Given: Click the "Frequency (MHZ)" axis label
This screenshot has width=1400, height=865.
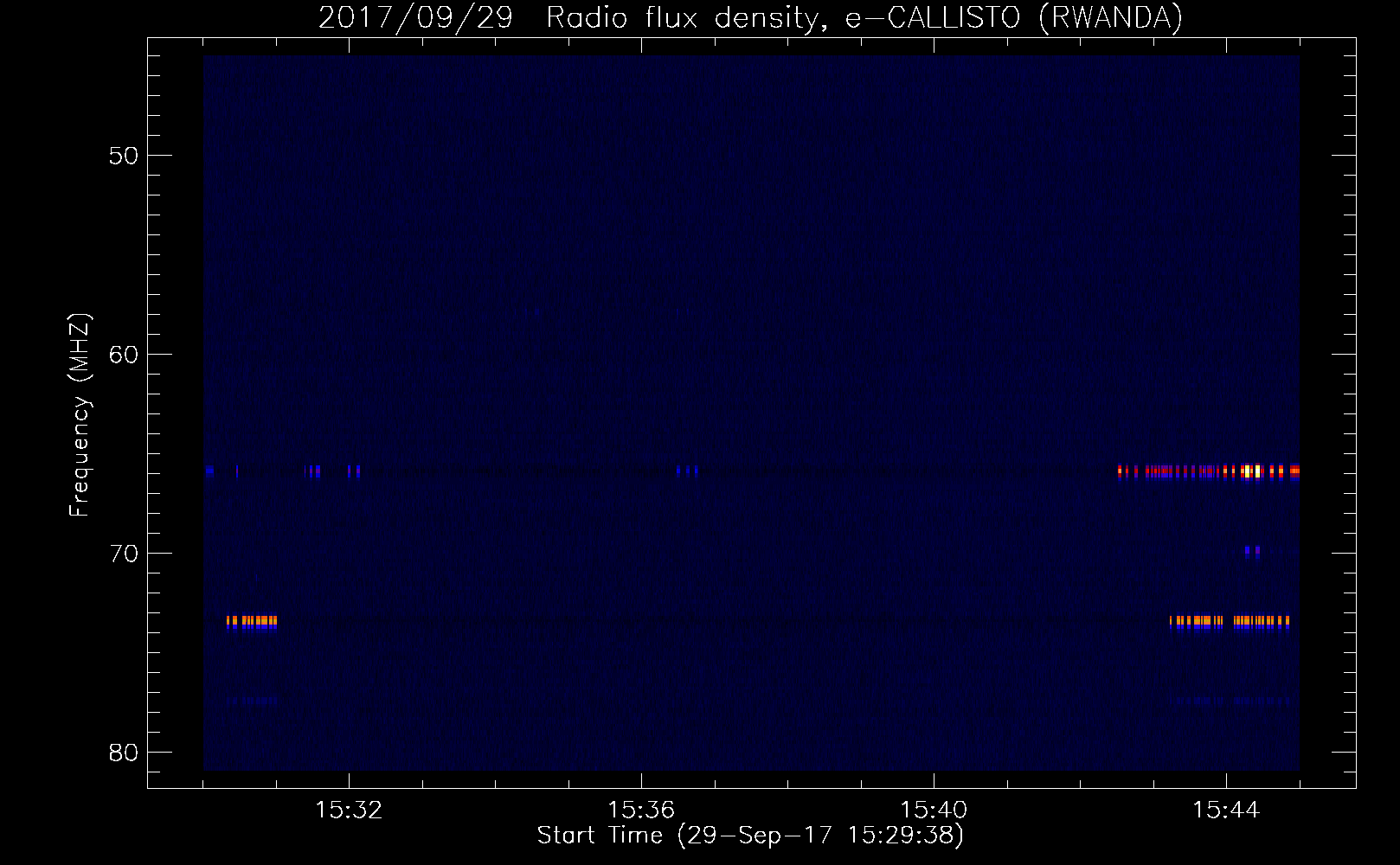Looking at the screenshot, I should pos(79,415).
